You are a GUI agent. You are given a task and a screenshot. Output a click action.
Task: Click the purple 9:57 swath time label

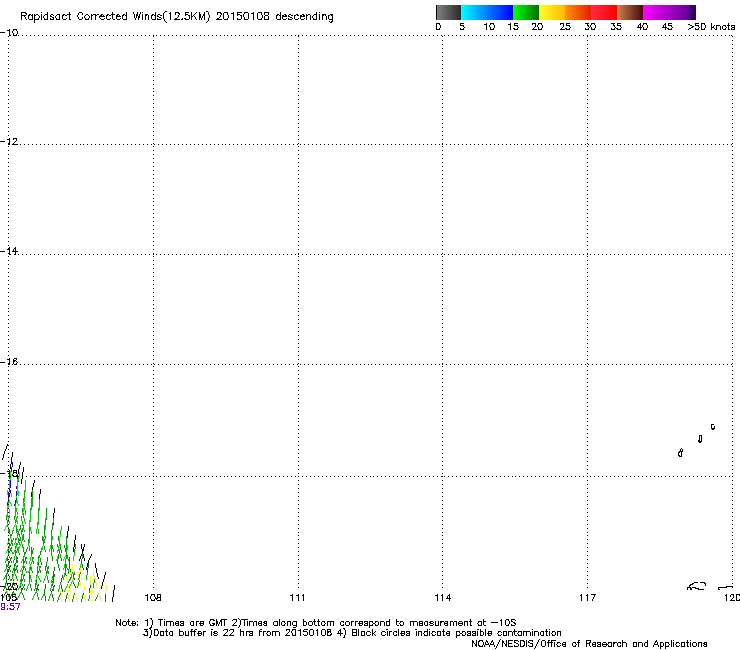point(10,607)
